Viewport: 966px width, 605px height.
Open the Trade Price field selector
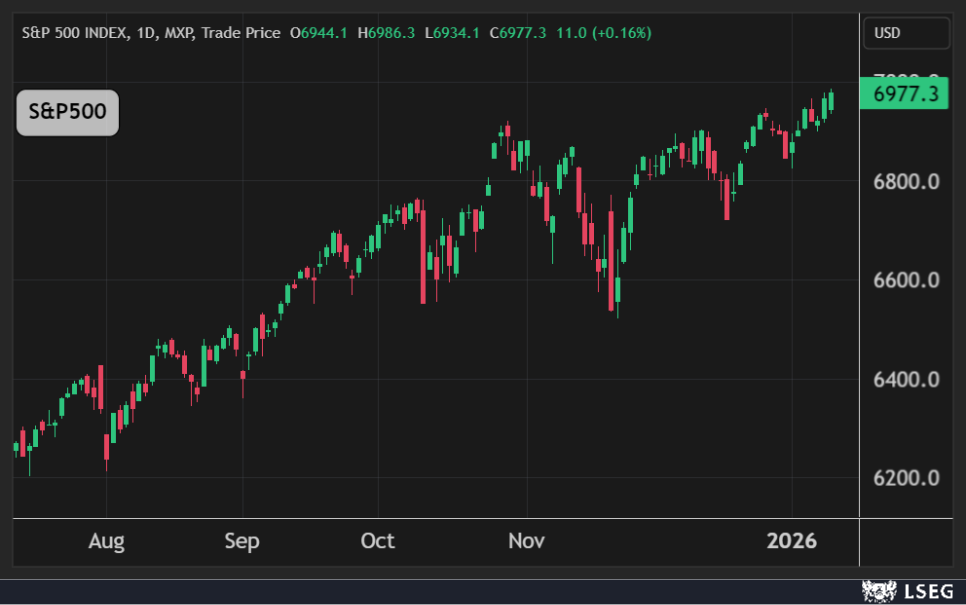pos(241,33)
